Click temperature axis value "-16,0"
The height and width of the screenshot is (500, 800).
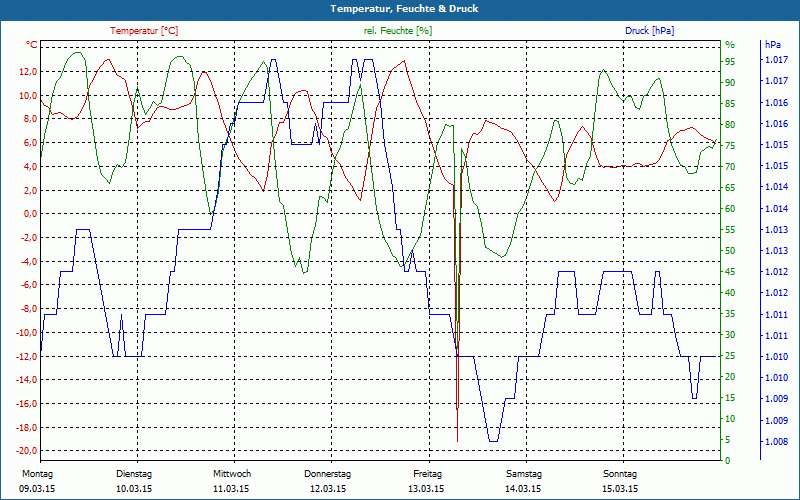27,404
